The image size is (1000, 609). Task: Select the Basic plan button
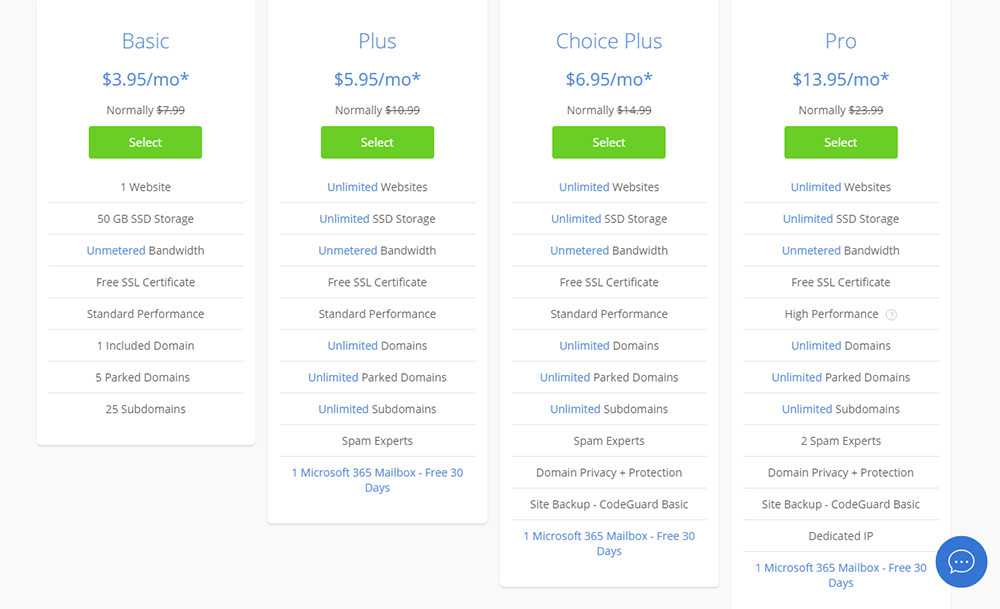(145, 142)
